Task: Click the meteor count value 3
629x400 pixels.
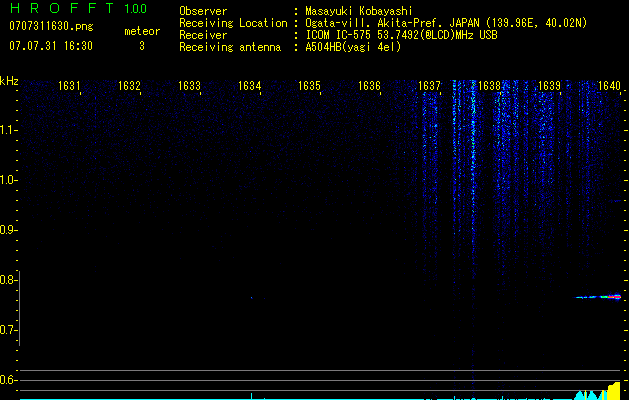Action: click(x=142, y=46)
